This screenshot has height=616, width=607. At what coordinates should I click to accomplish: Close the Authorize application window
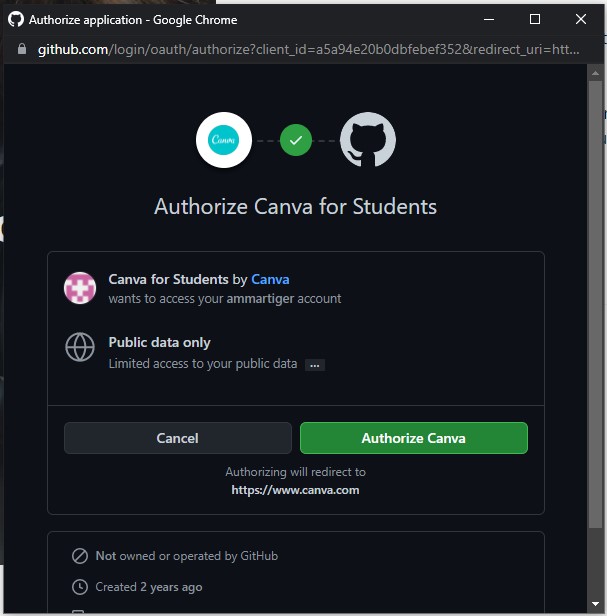pyautogui.click(x=581, y=19)
